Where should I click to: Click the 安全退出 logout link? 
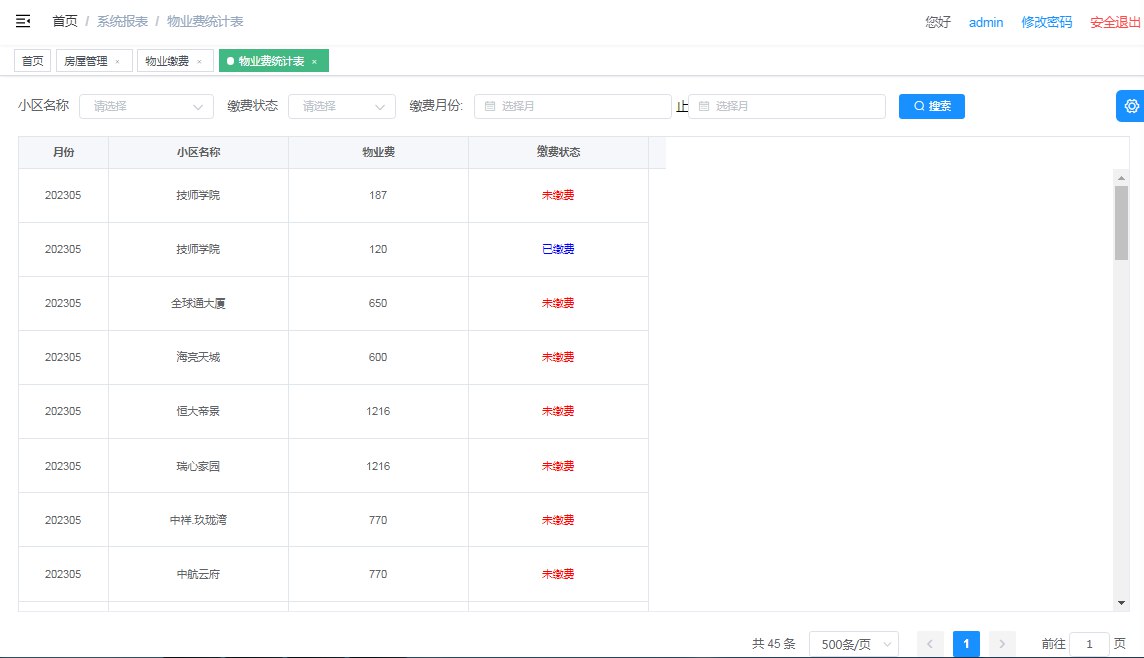[x=1113, y=21]
